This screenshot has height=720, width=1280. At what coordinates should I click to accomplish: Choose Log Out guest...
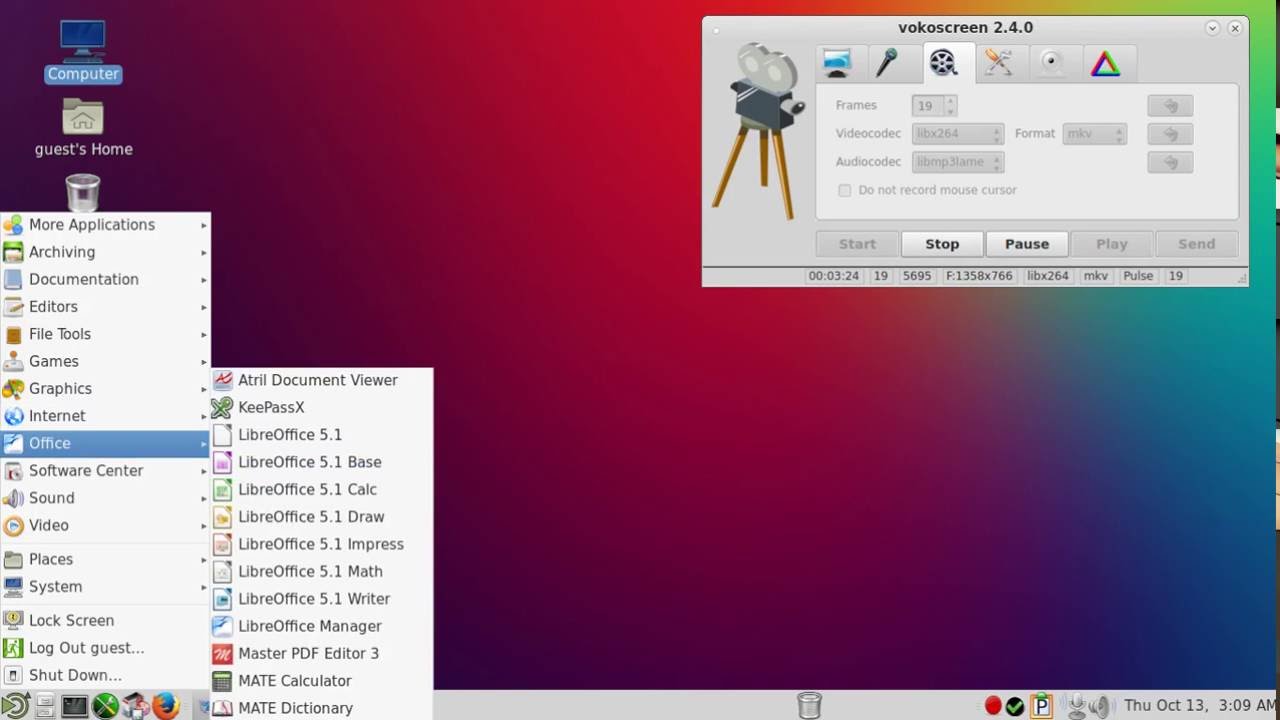click(105, 648)
